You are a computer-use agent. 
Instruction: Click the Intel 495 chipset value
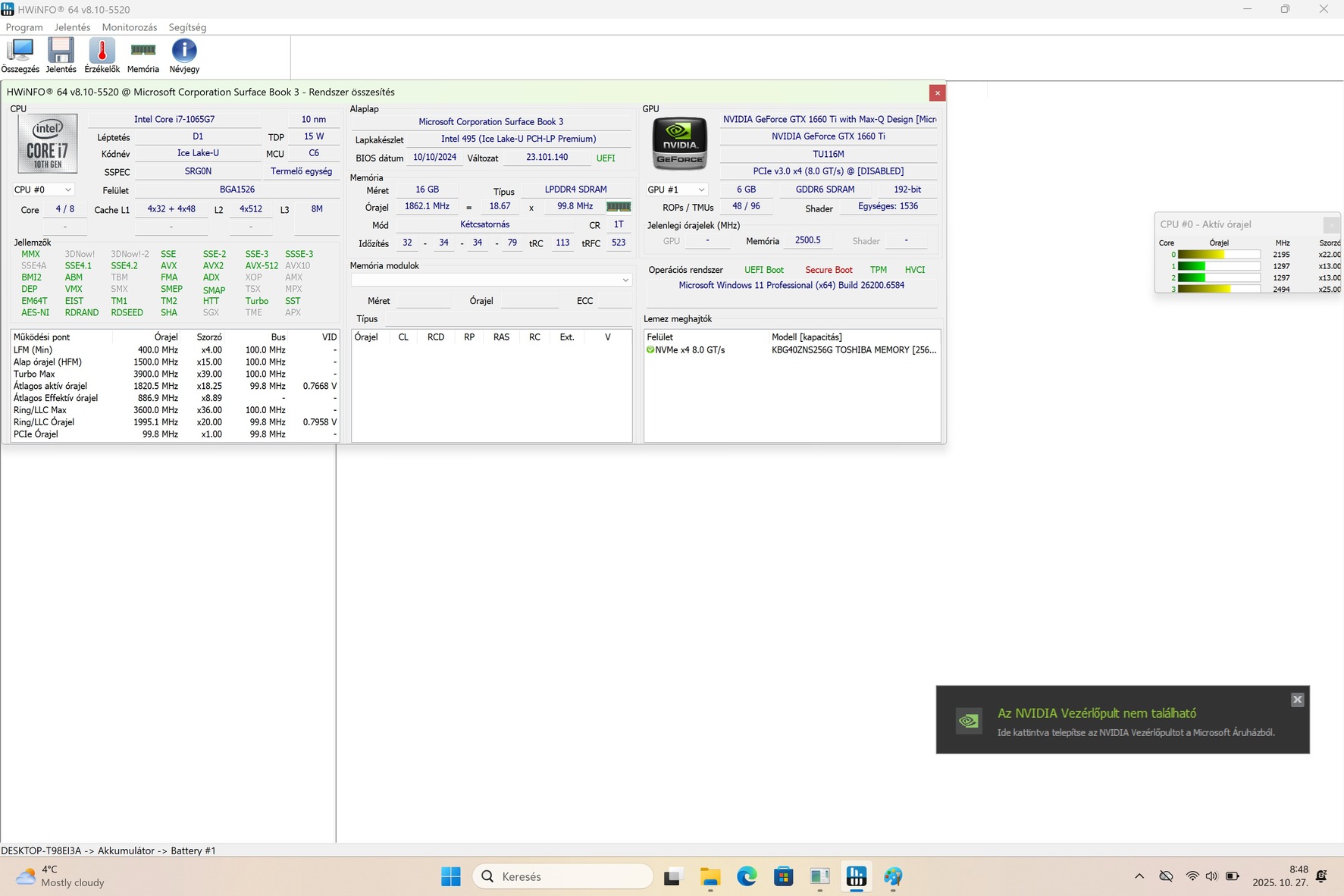tap(518, 139)
